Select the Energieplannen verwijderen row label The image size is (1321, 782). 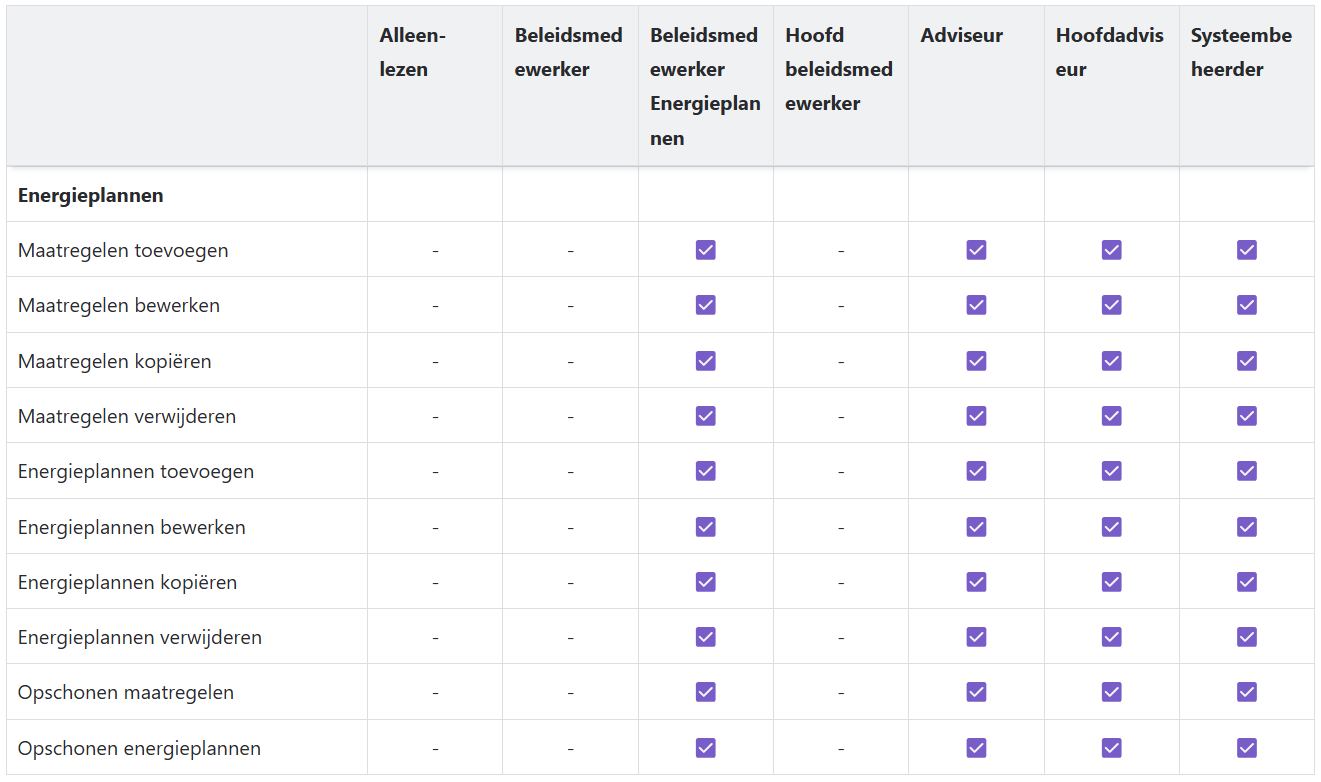coord(140,637)
